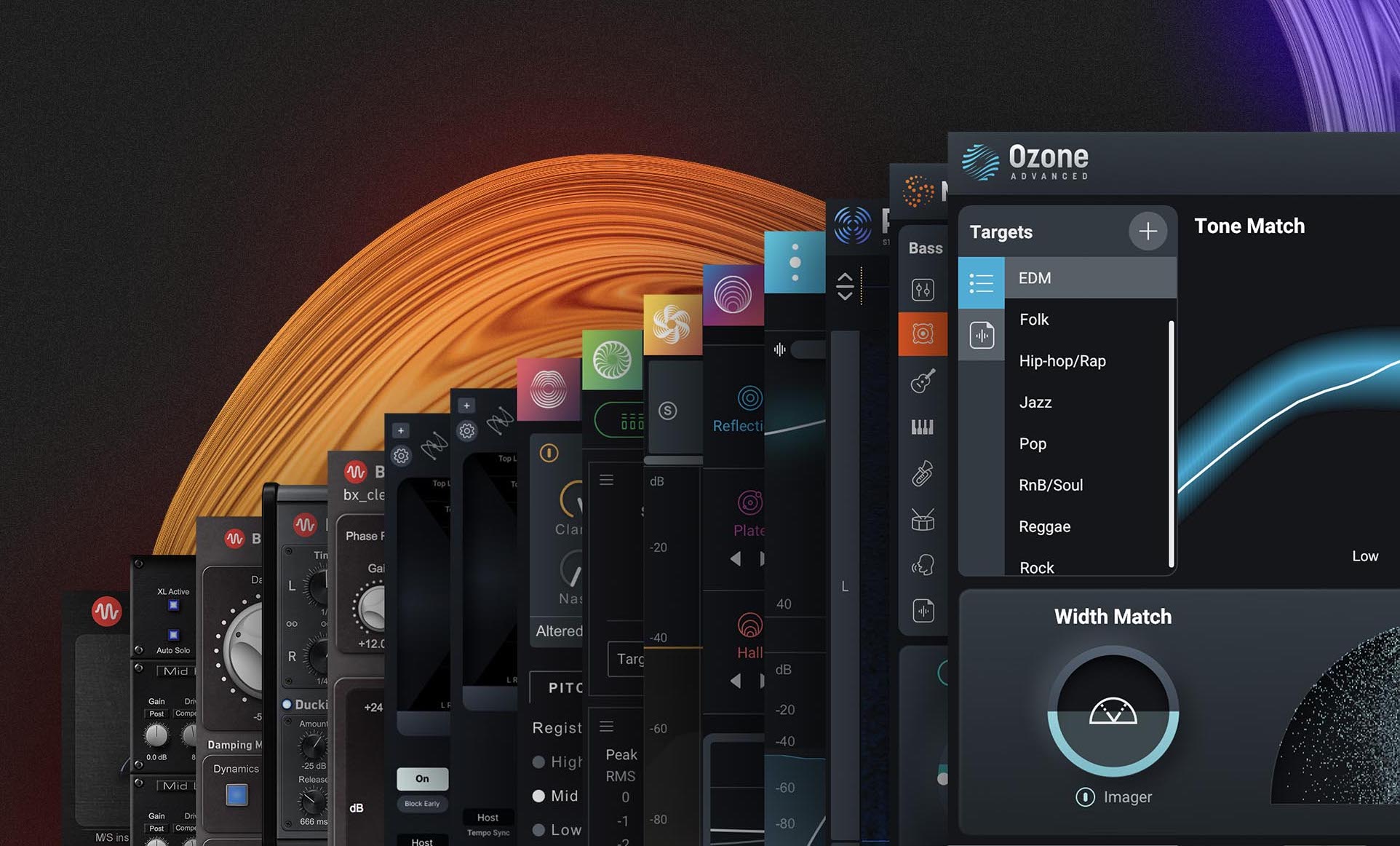Click the green spiral plugin tile
The height and width of the screenshot is (846, 1400).
coord(612,360)
